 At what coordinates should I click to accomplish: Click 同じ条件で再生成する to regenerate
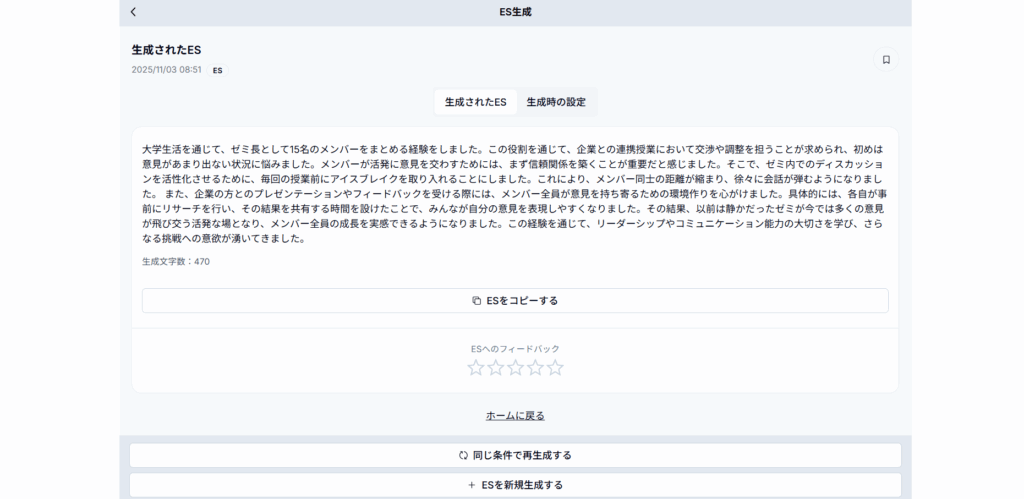coord(515,455)
